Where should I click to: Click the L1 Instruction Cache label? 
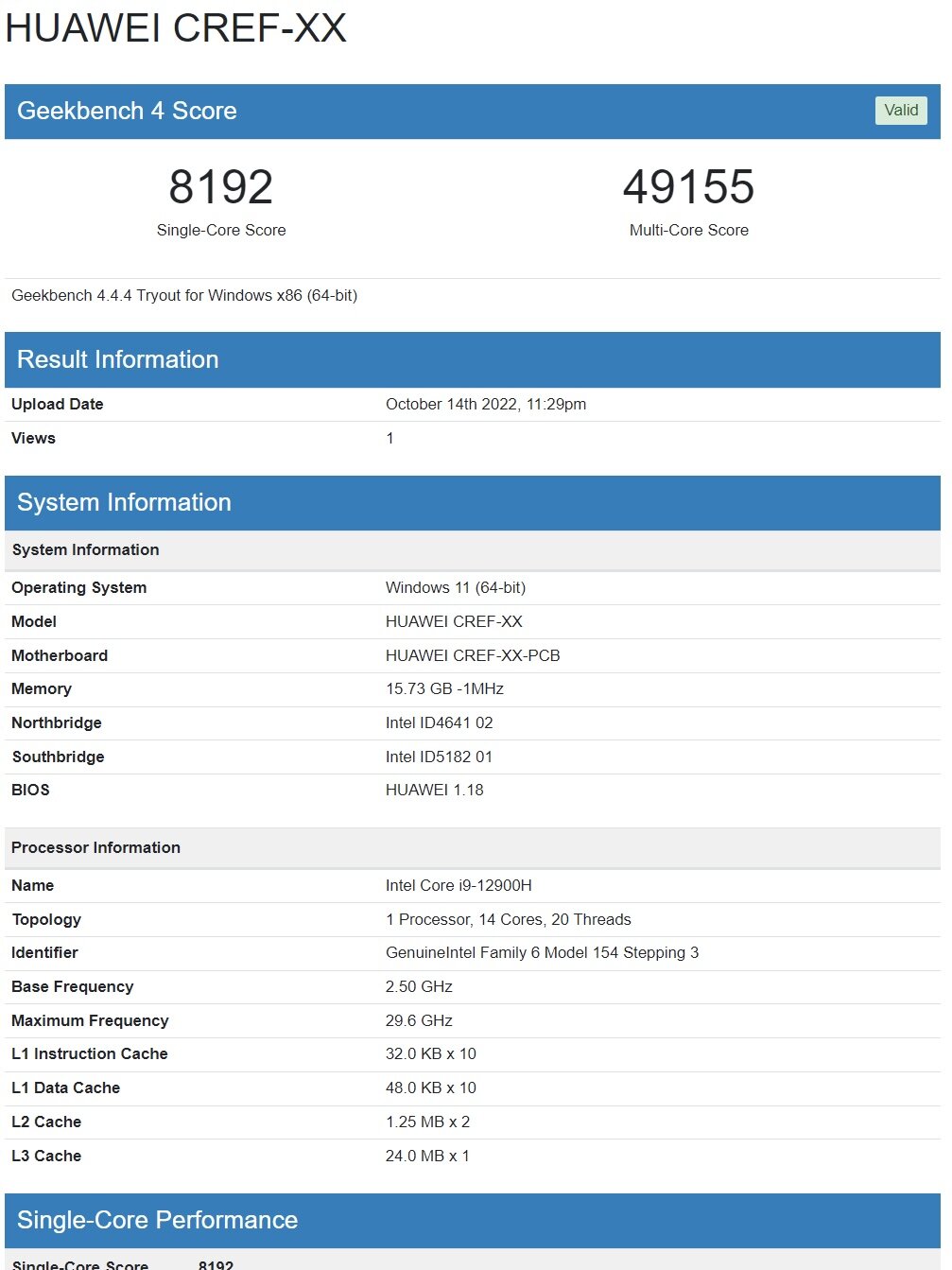(90, 1053)
